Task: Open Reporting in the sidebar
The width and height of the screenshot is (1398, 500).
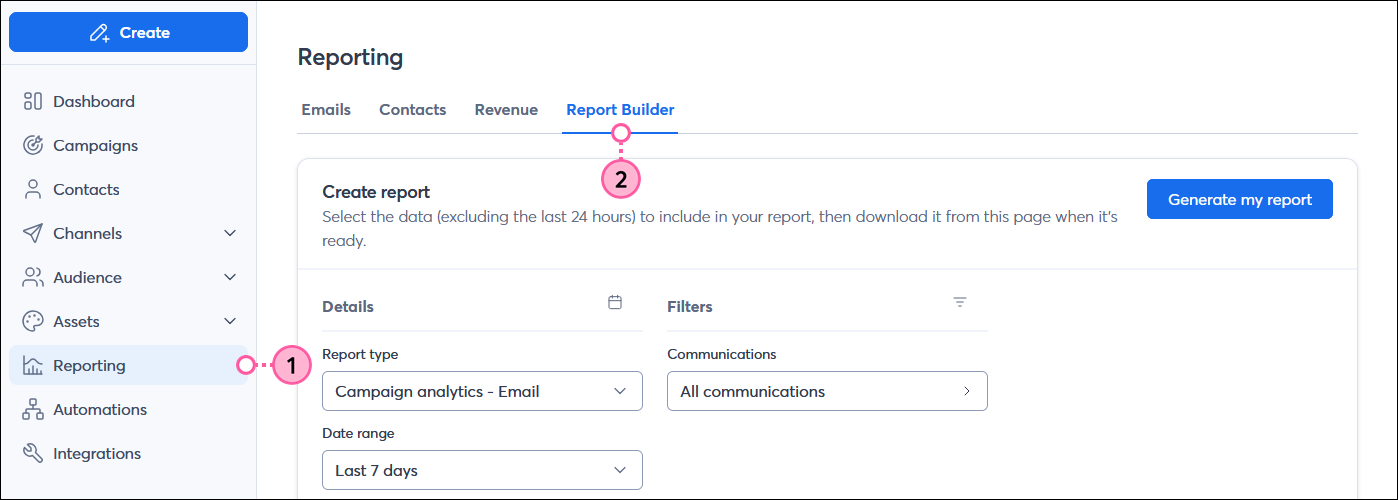Action: [x=128, y=365]
